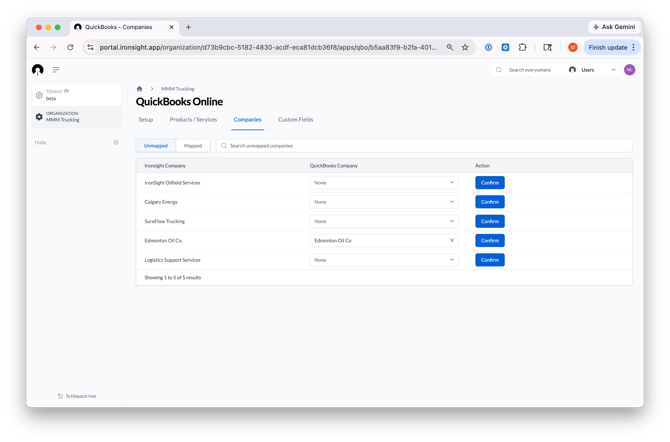
Task: Click the 1Password extension icon
Action: [x=488, y=47]
